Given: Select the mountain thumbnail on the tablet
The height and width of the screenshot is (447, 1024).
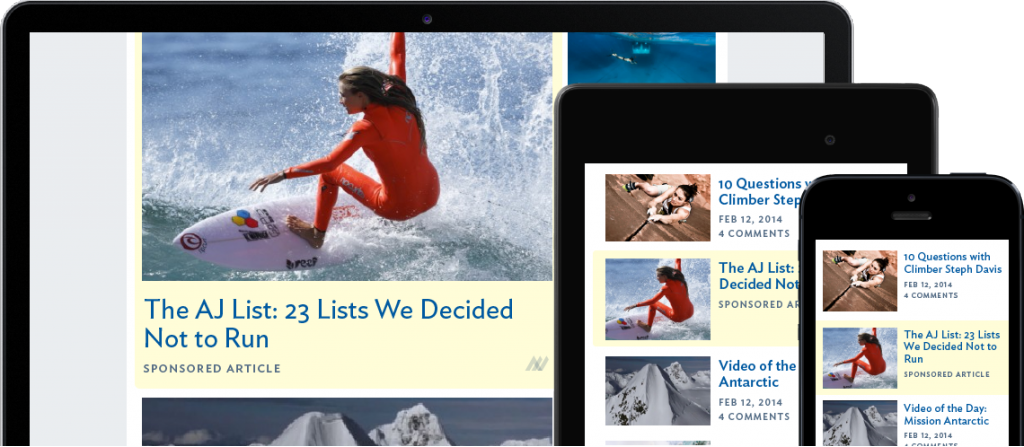Looking at the screenshot, I should point(658,391).
